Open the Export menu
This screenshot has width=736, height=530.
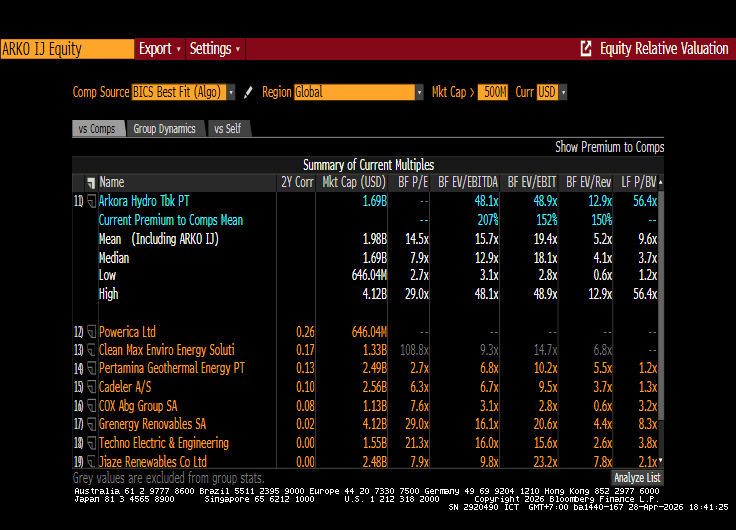tap(160, 49)
